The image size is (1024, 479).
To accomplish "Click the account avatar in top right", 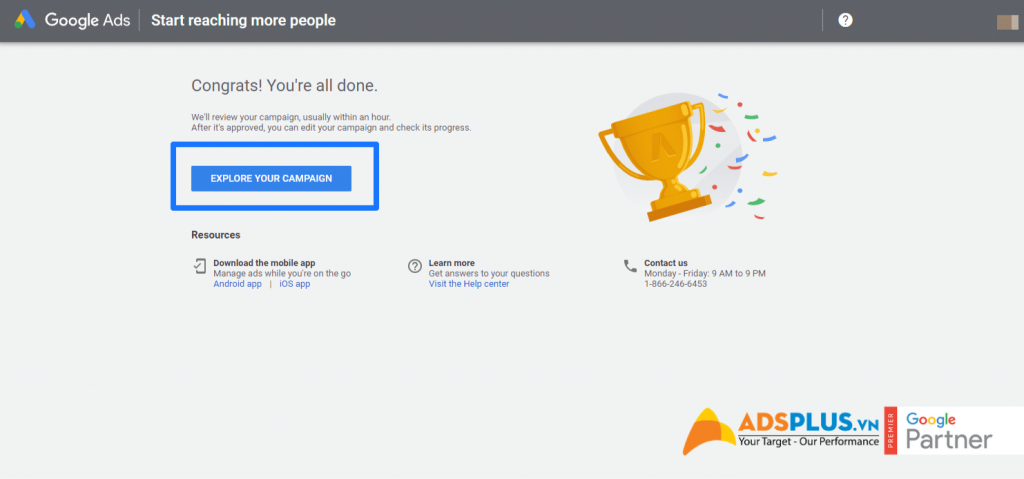I will [x=1007, y=22].
